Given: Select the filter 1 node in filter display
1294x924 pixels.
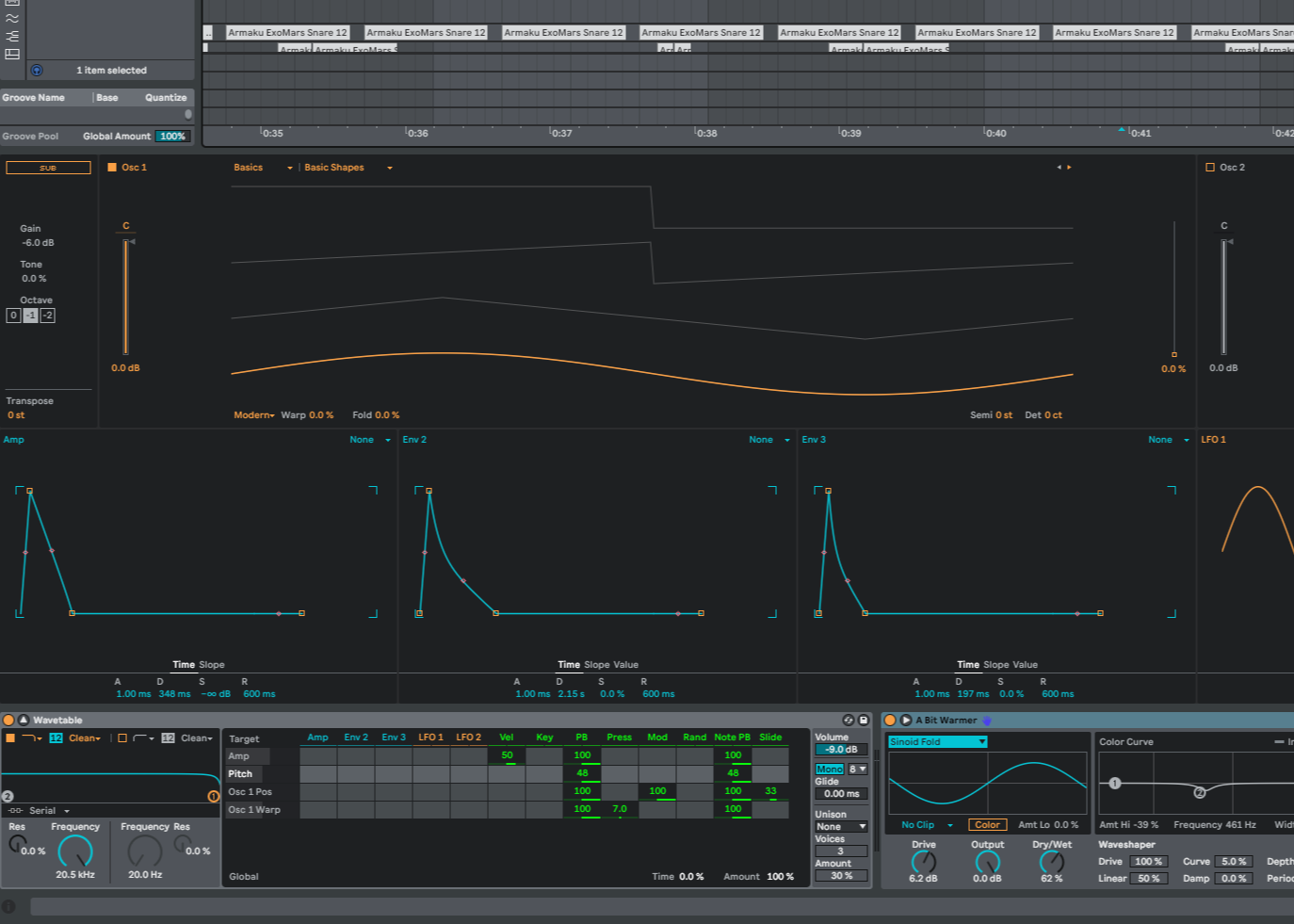Looking at the screenshot, I should pos(213,797).
